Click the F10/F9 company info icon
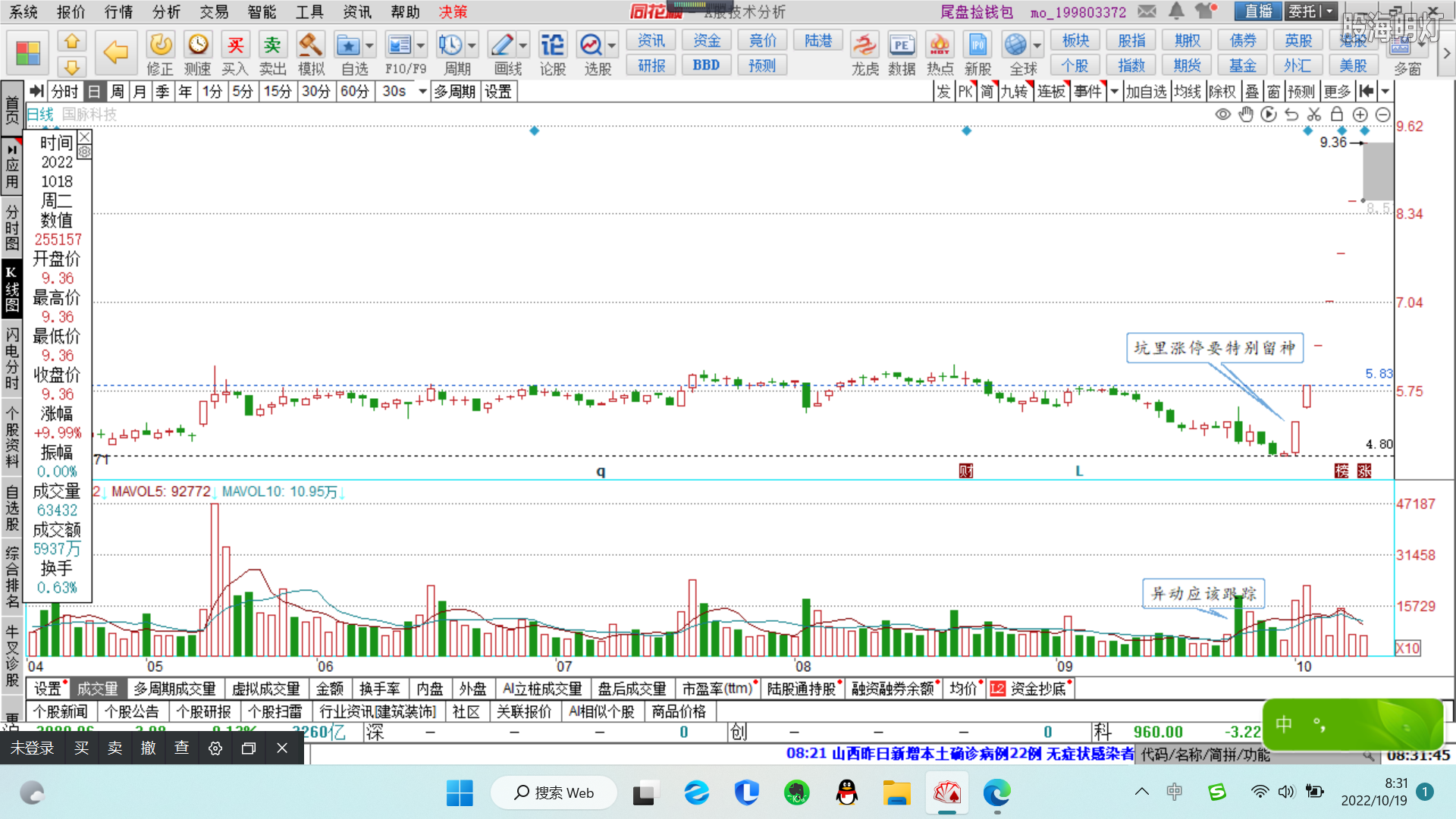Image resolution: width=1456 pixels, height=819 pixels. point(399,45)
